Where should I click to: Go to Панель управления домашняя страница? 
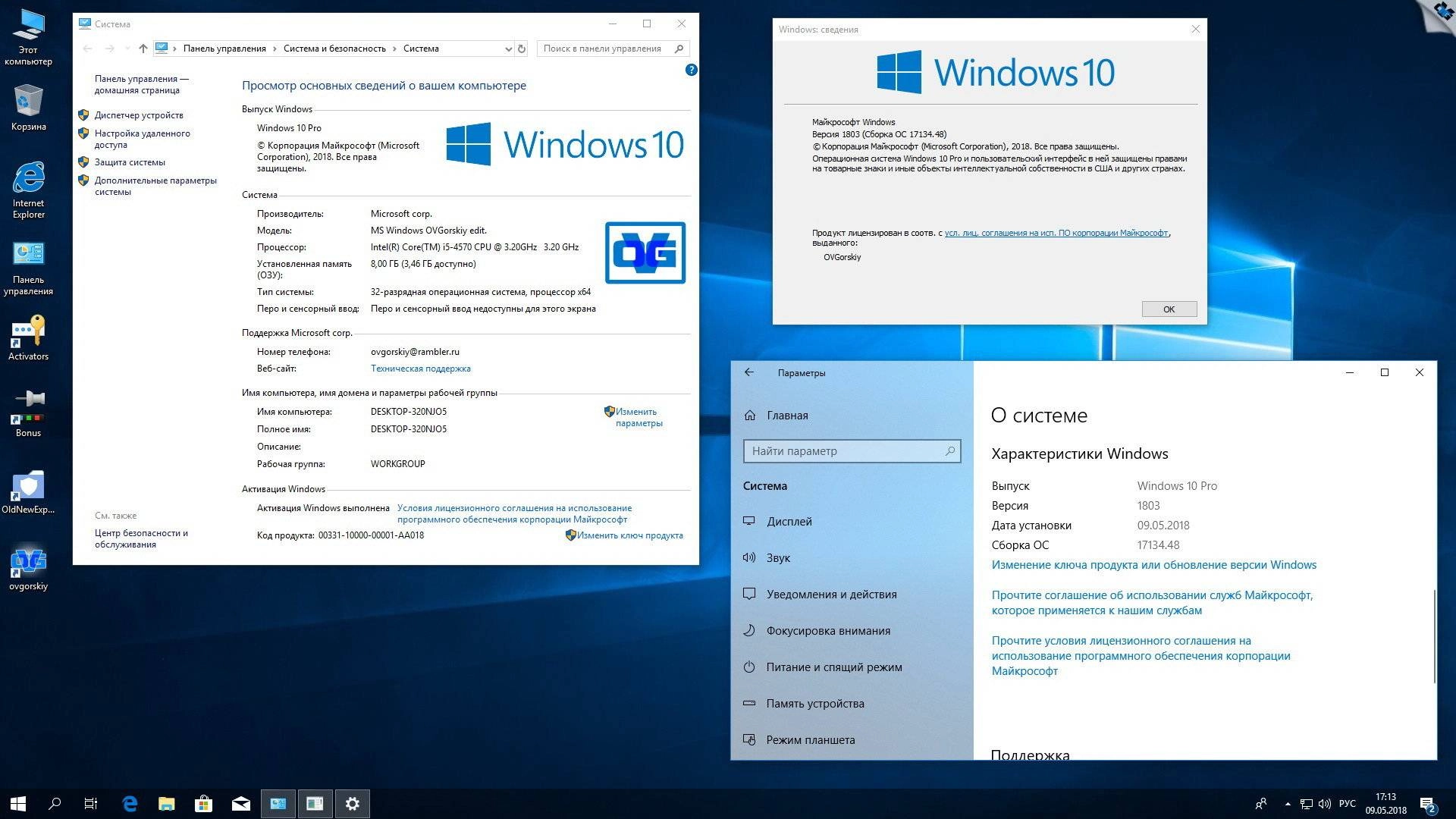(141, 84)
